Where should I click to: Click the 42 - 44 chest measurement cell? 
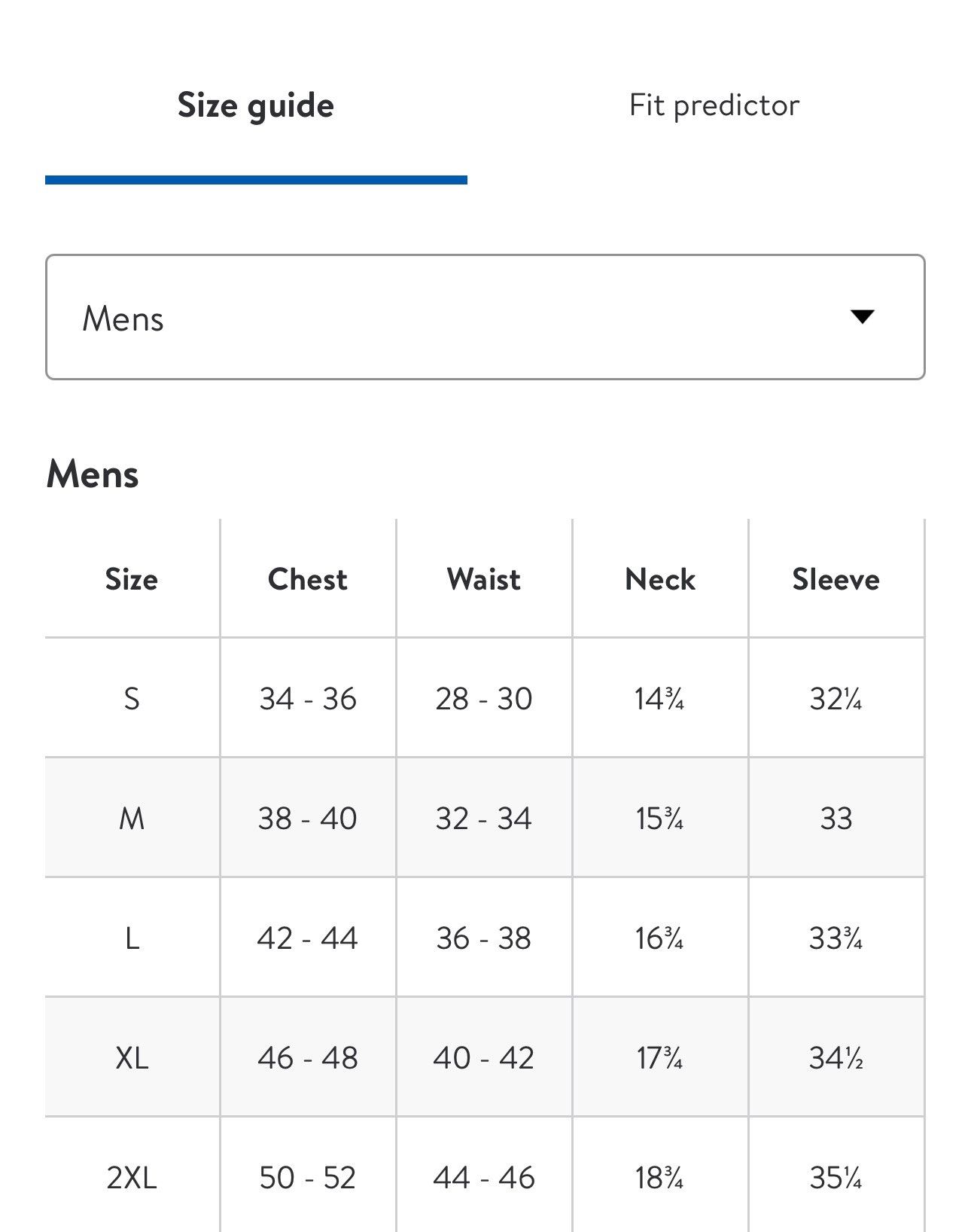(307, 938)
